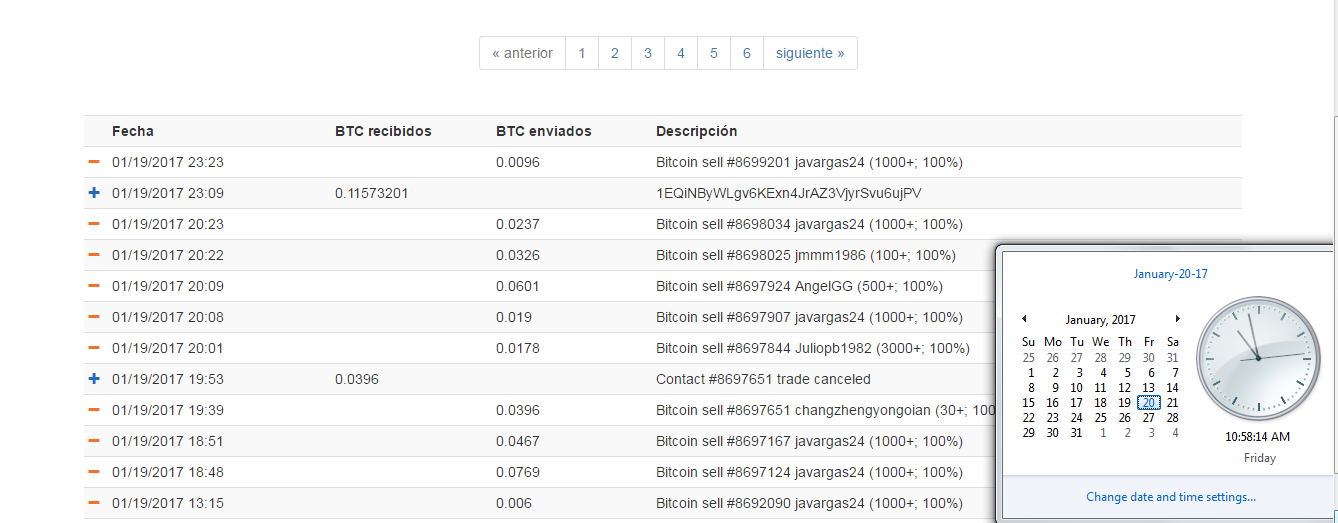The image size is (1338, 523).
Task: Click Bitcoin sell #8699201 description
Action: coord(809,162)
